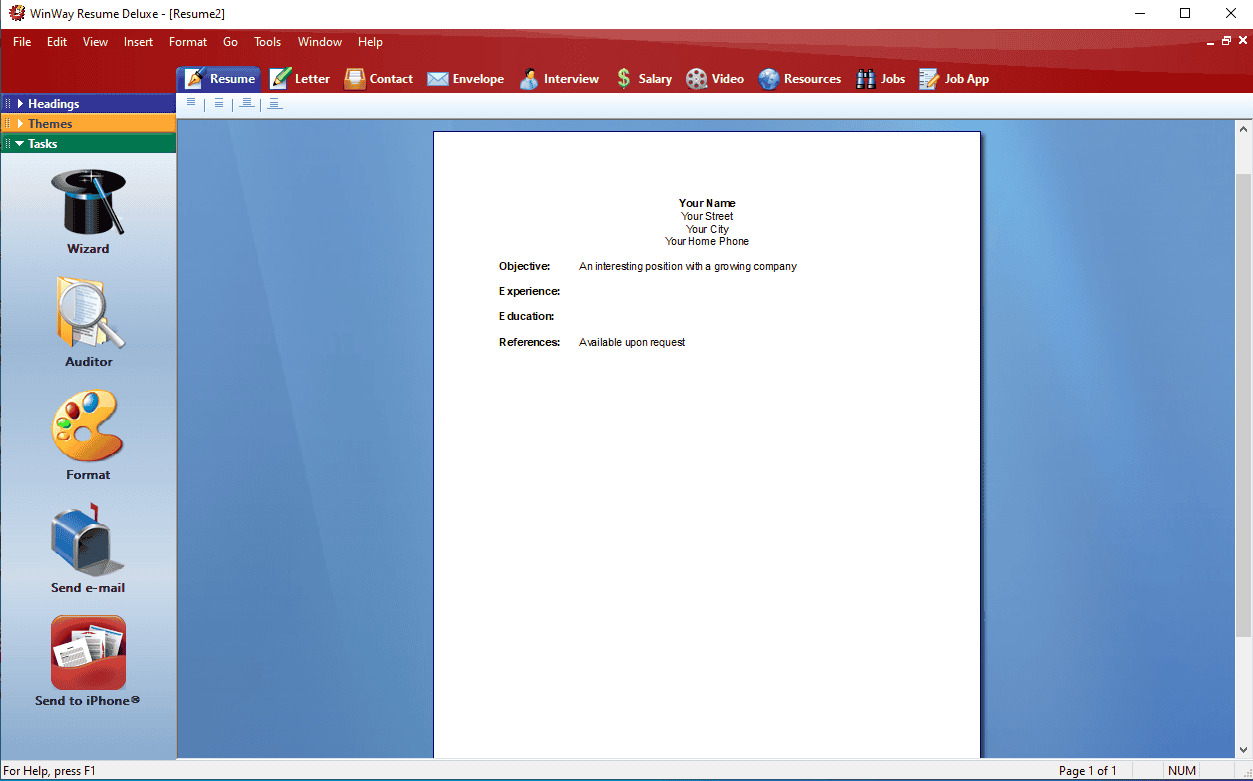Click the vertical scrollbar thumb
1253x781 pixels.
(x=1244, y=405)
